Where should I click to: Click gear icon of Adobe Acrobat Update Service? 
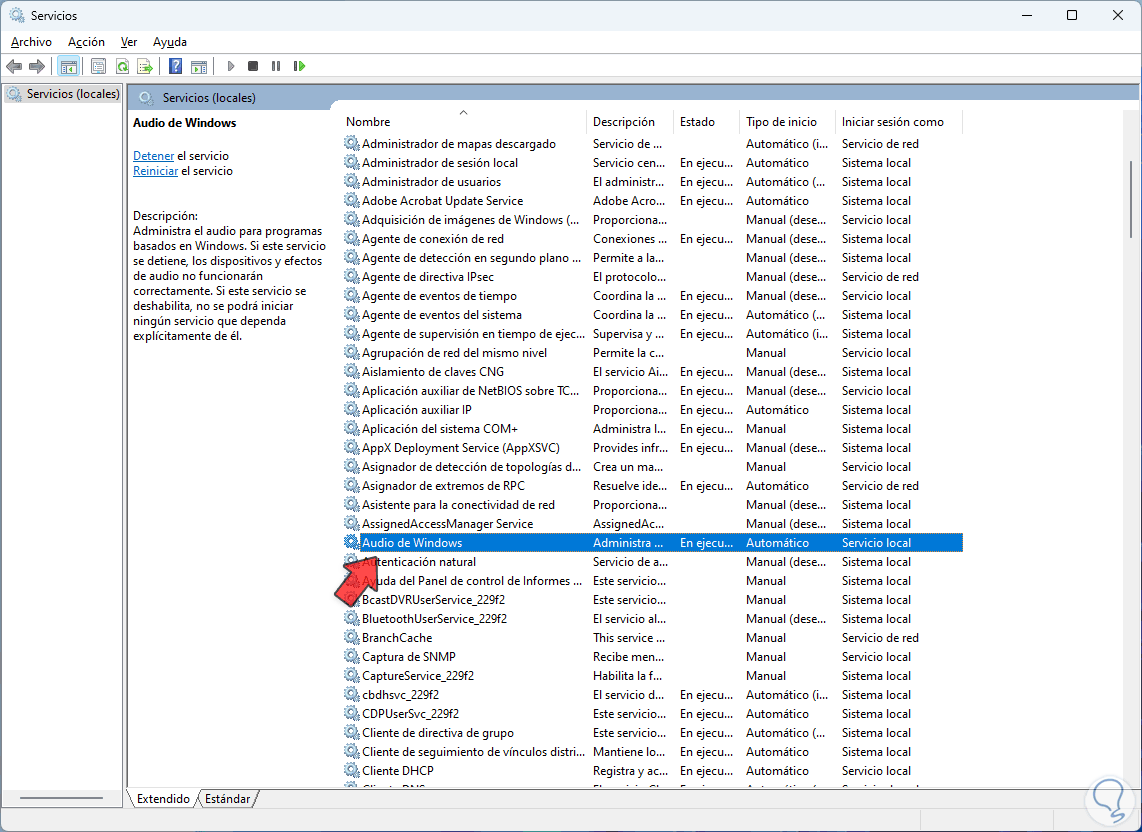352,200
